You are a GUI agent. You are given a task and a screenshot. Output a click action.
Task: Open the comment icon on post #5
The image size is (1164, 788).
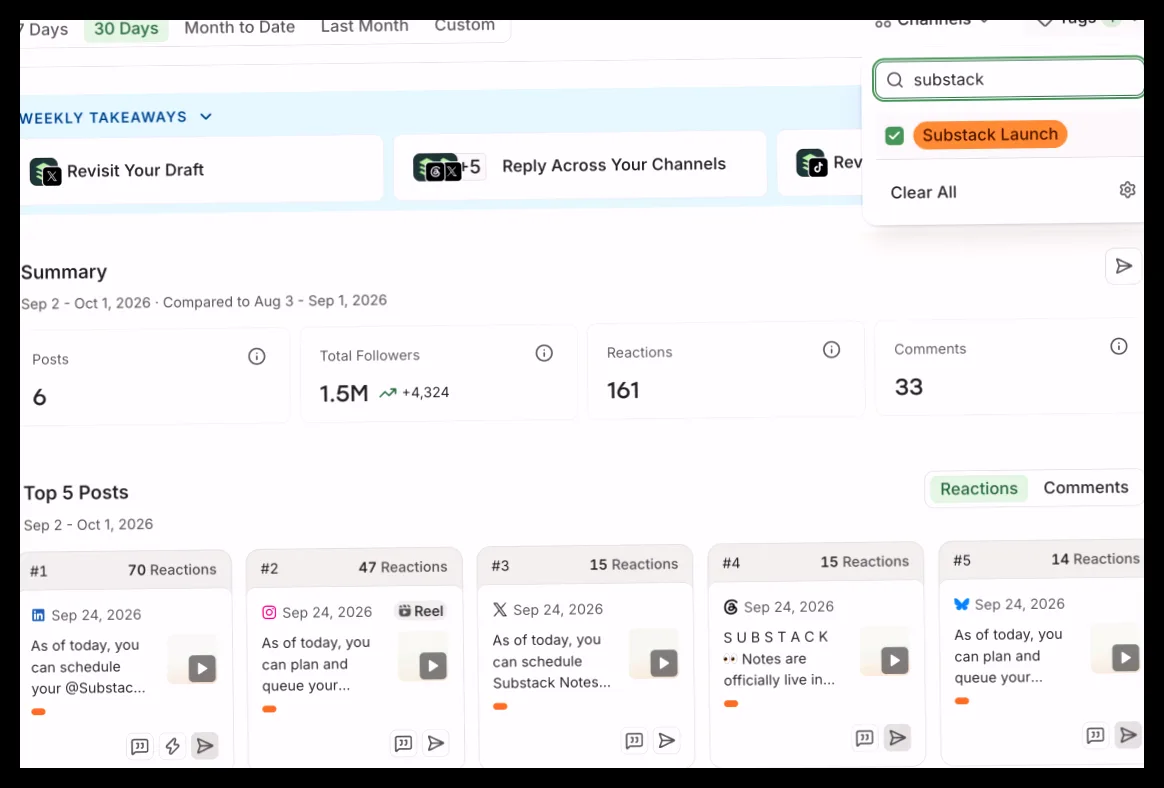coord(1096,736)
